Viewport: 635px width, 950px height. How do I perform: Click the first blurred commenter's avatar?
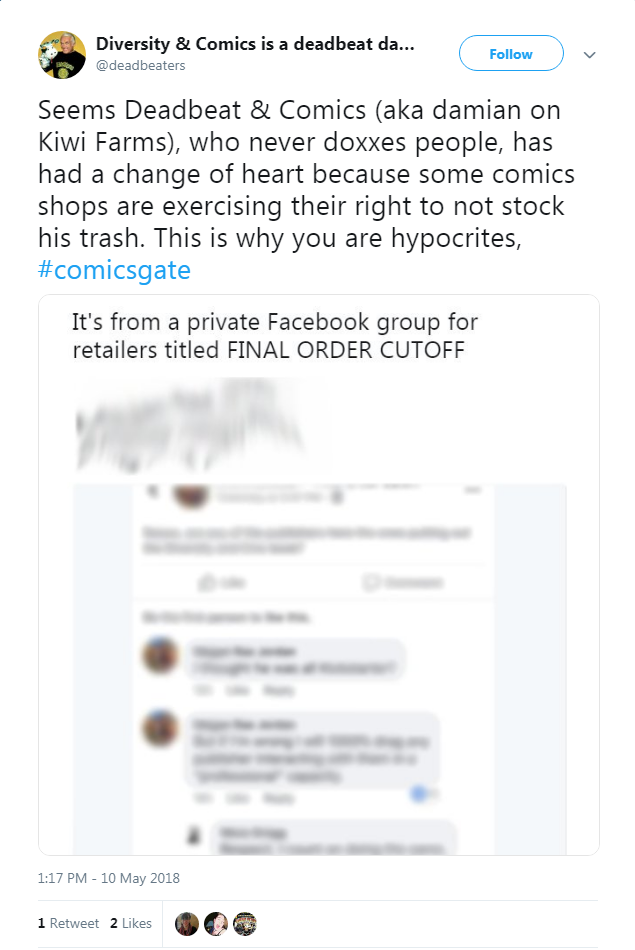[160, 655]
